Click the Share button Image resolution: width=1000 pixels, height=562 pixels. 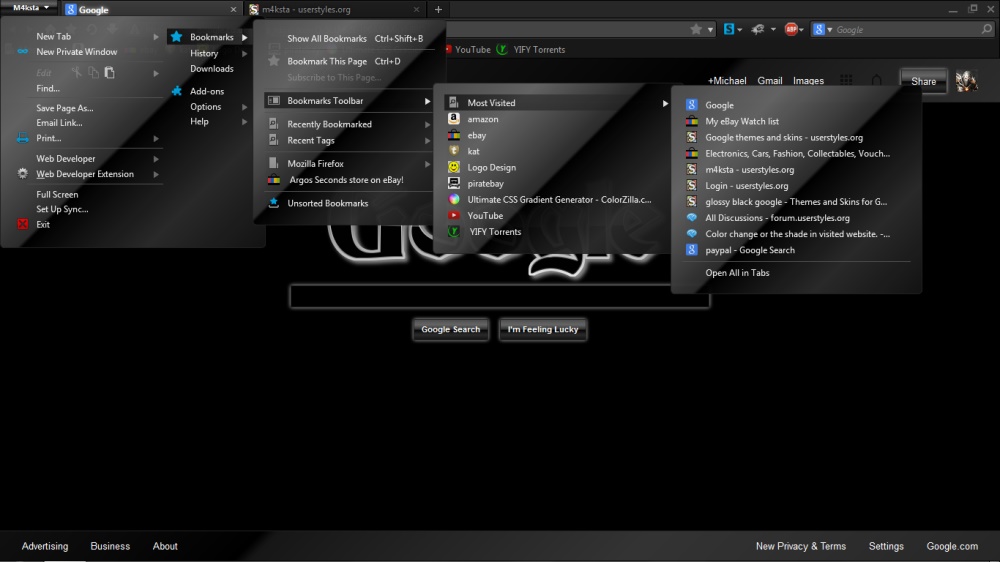click(923, 82)
